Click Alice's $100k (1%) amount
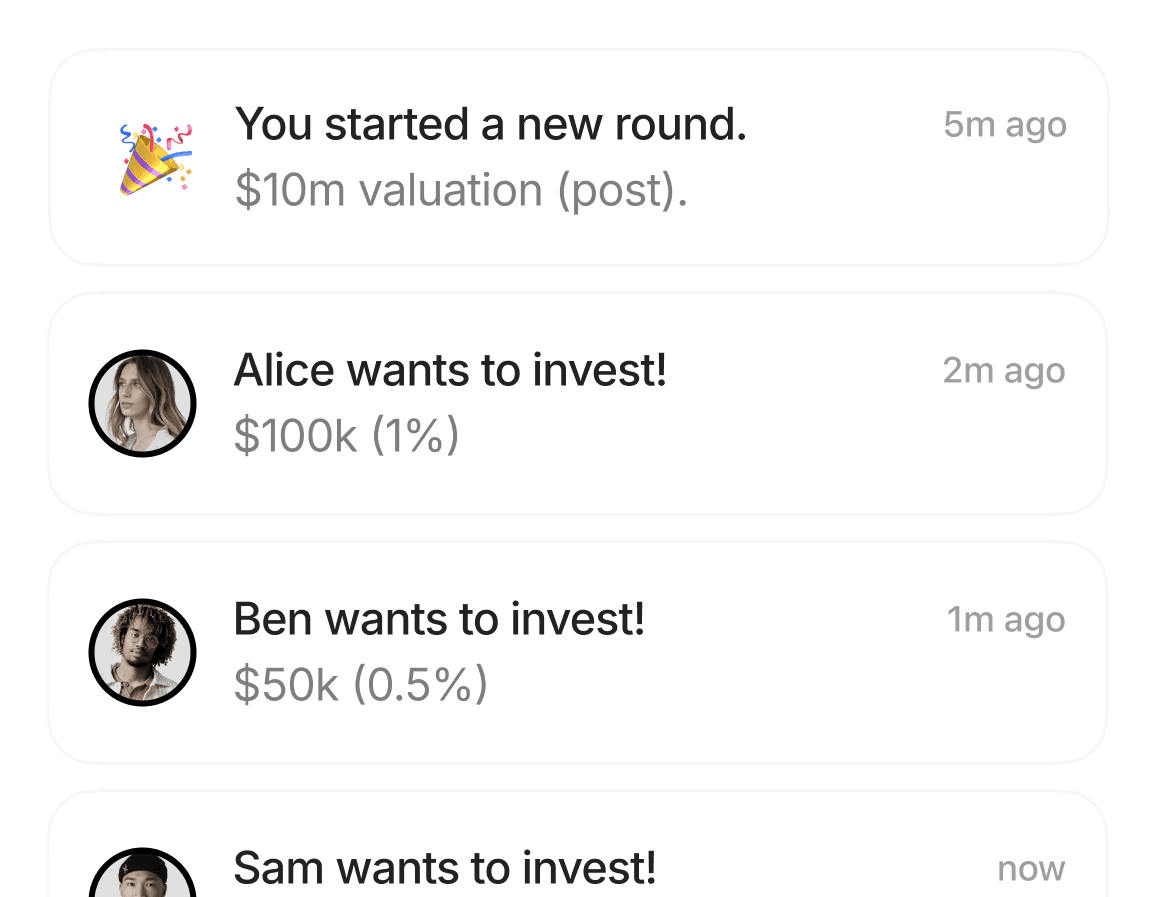 click(346, 436)
